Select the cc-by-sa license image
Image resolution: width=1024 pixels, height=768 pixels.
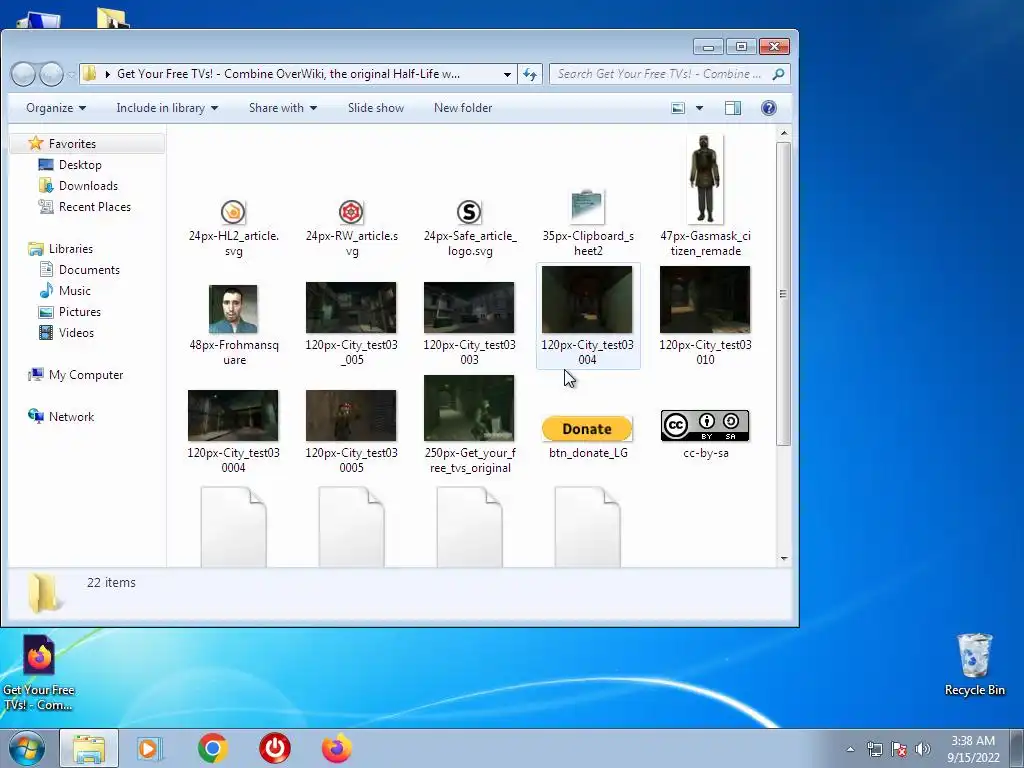coord(705,434)
